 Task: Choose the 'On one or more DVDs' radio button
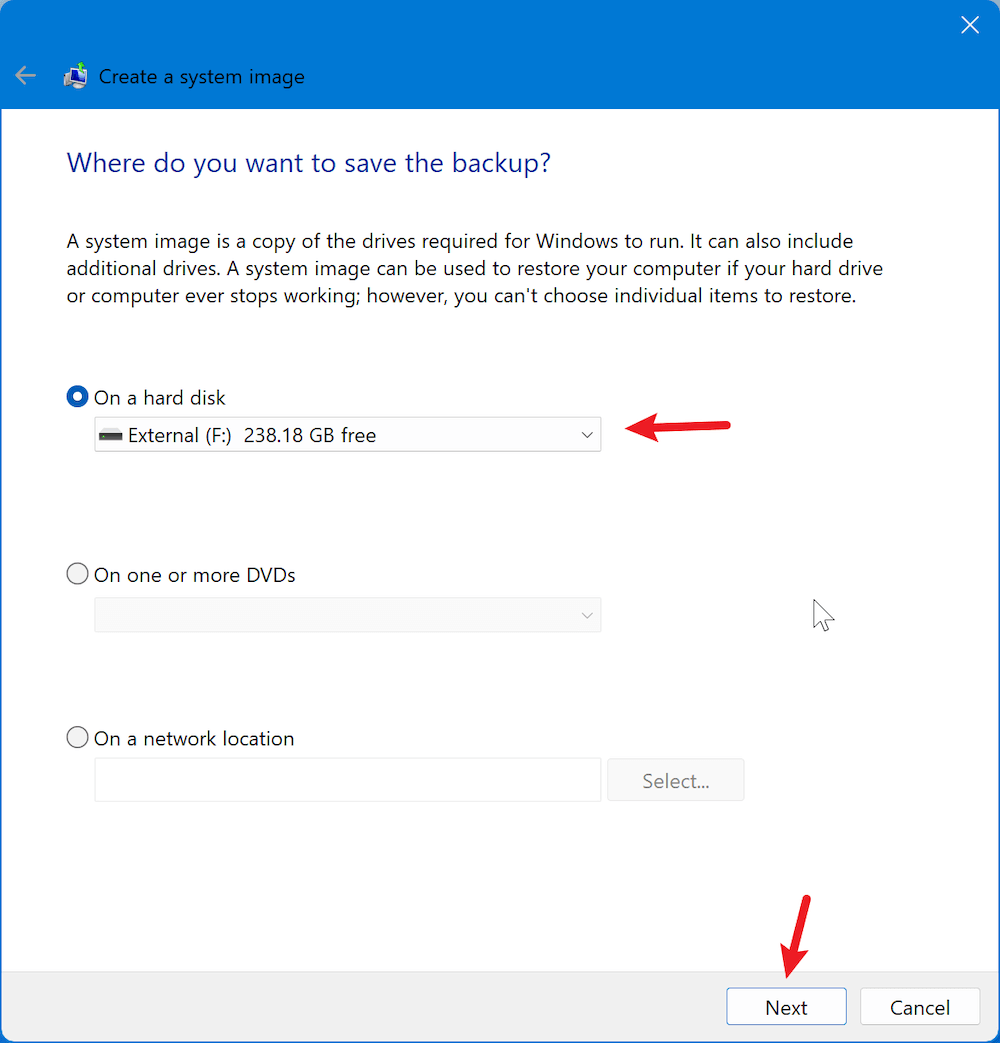click(77, 574)
